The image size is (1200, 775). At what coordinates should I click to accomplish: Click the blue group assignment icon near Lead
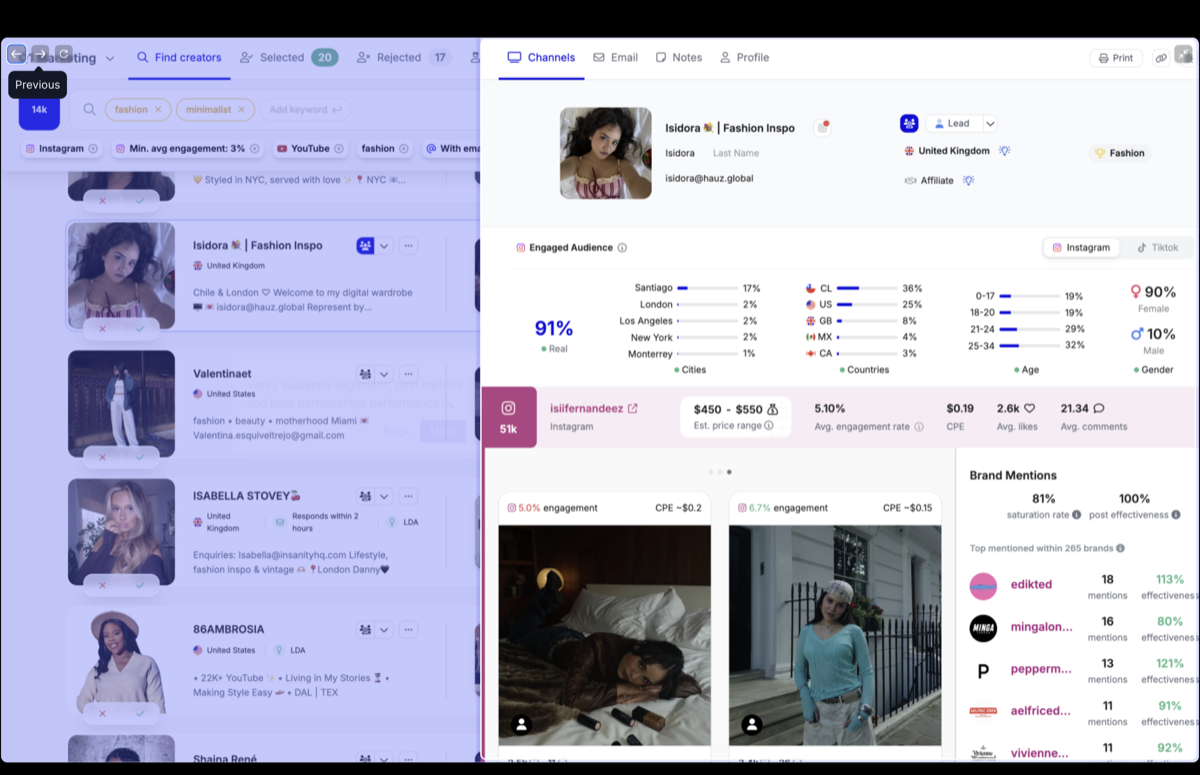(x=908, y=122)
